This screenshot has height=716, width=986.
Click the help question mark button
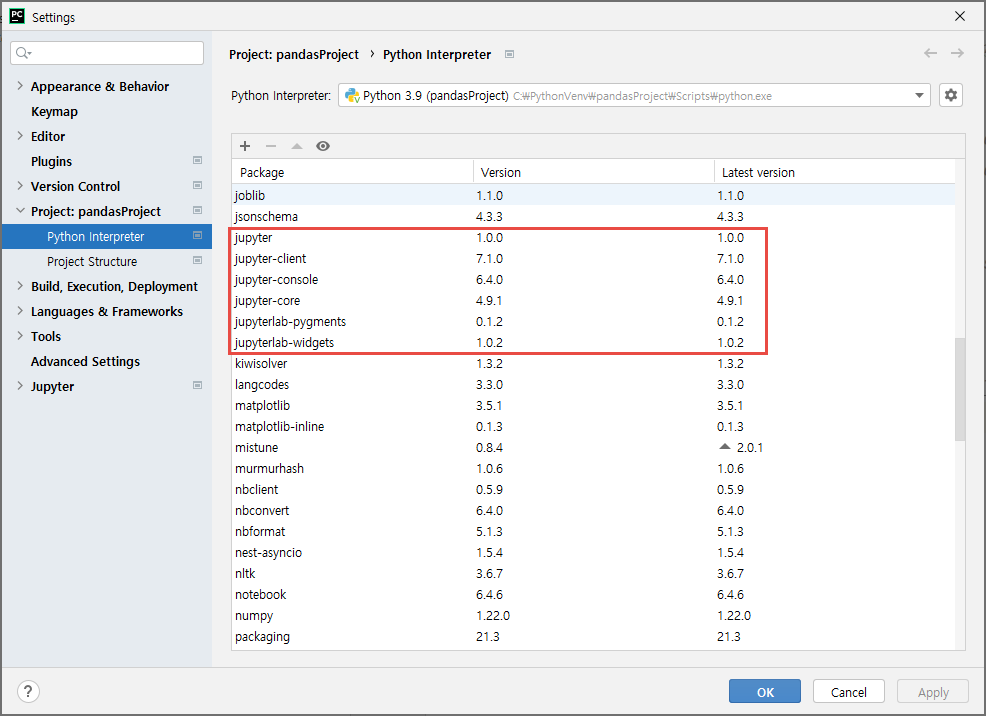[28, 691]
